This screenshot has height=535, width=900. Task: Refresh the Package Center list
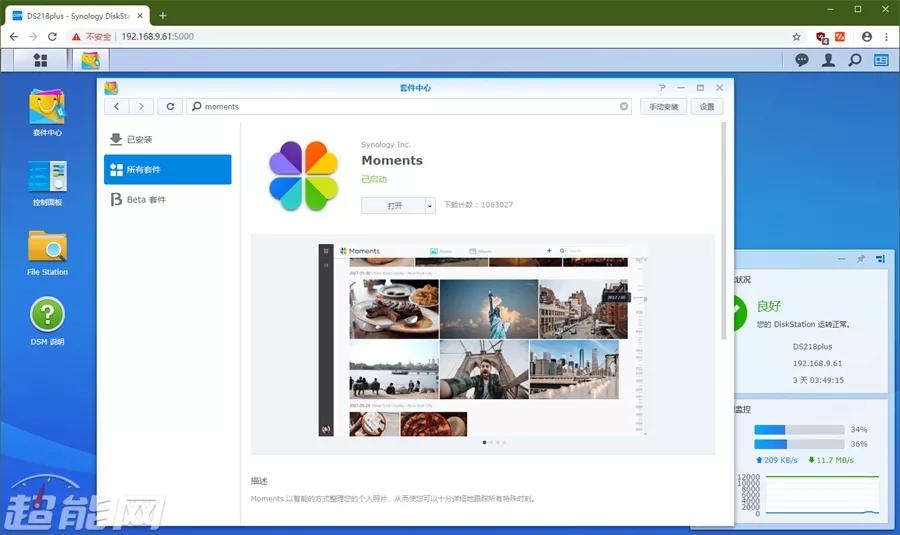[x=170, y=106]
